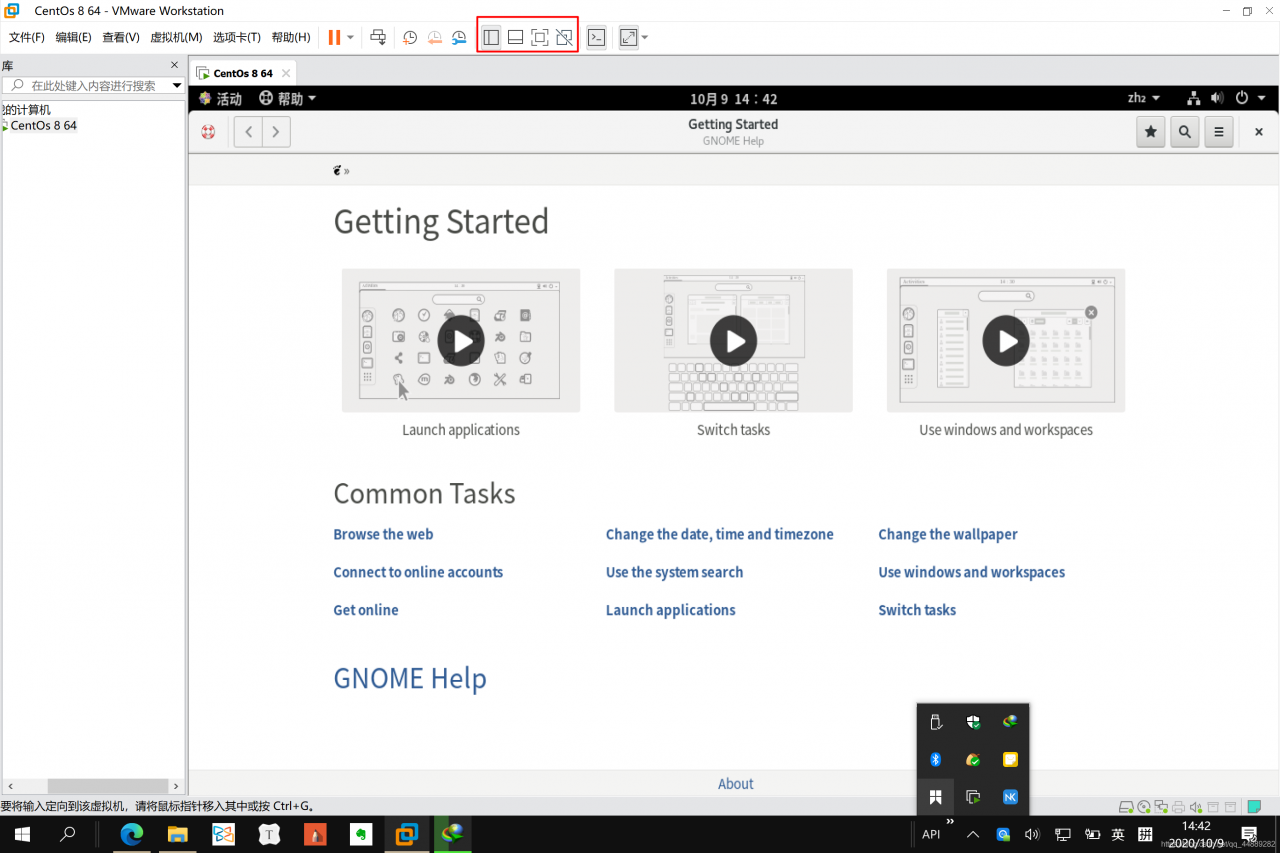Open Windows Security from tray popup
Screen dimensions: 1280x853
coord(973,722)
